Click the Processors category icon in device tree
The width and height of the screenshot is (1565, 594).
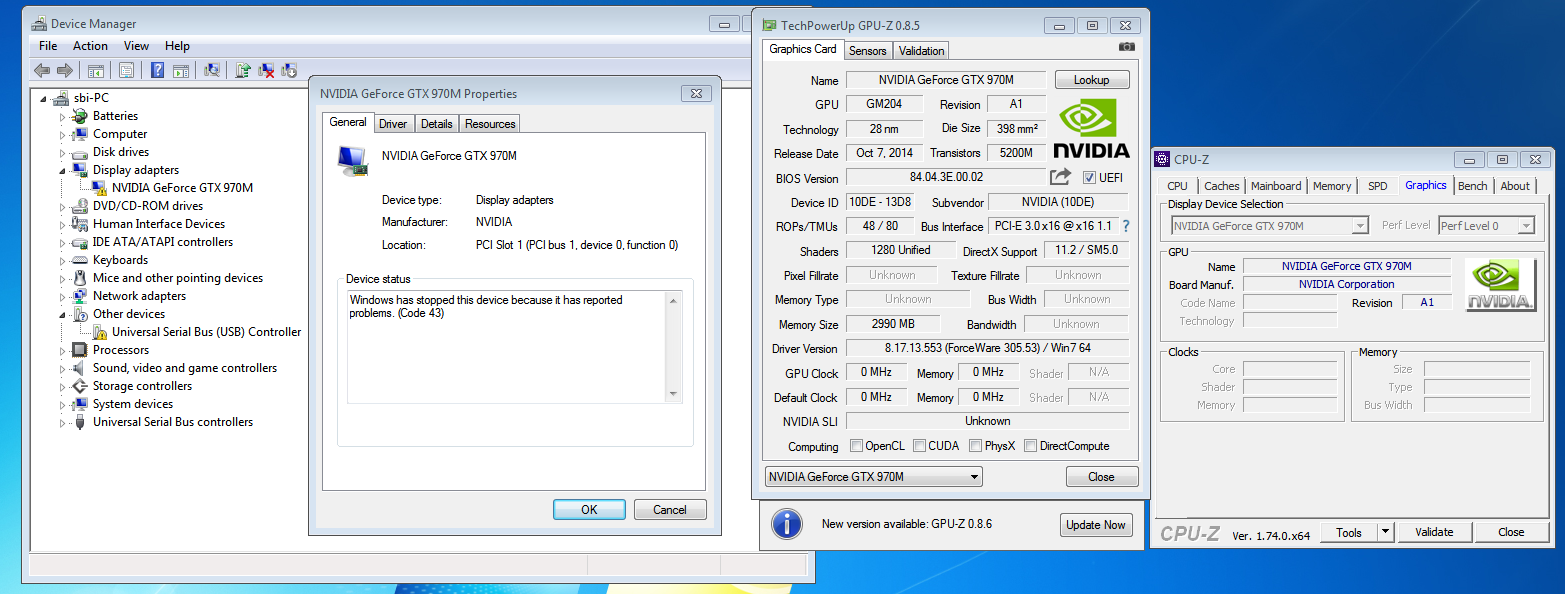coord(80,350)
